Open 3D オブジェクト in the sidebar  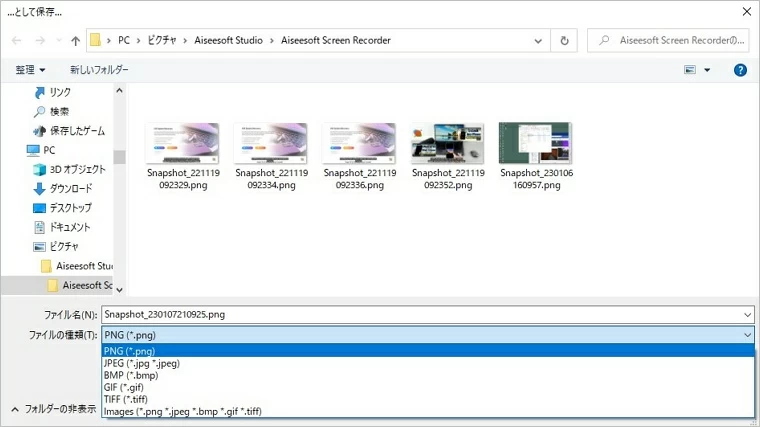(69, 170)
